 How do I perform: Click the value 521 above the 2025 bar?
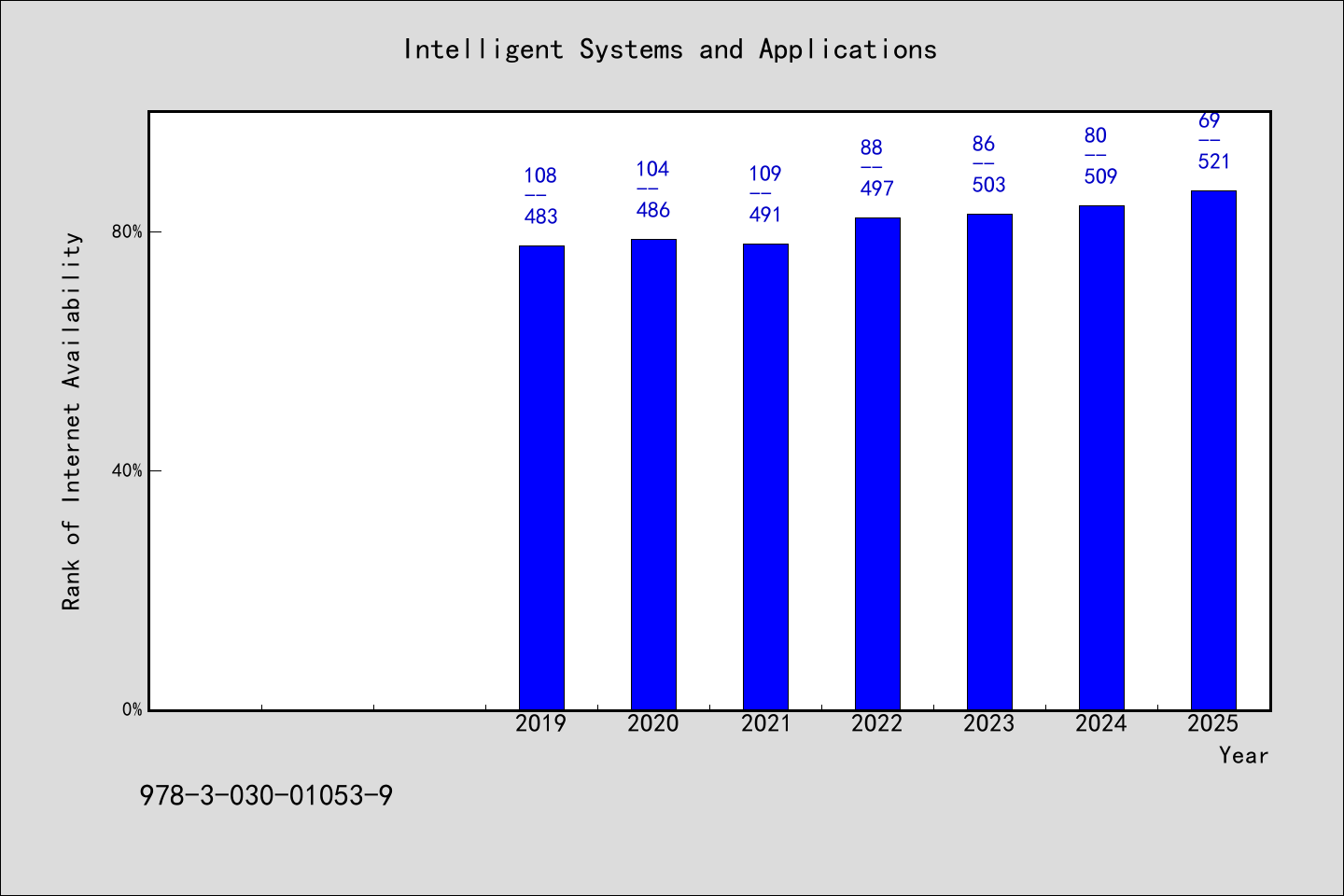(x=1214, y=161)
